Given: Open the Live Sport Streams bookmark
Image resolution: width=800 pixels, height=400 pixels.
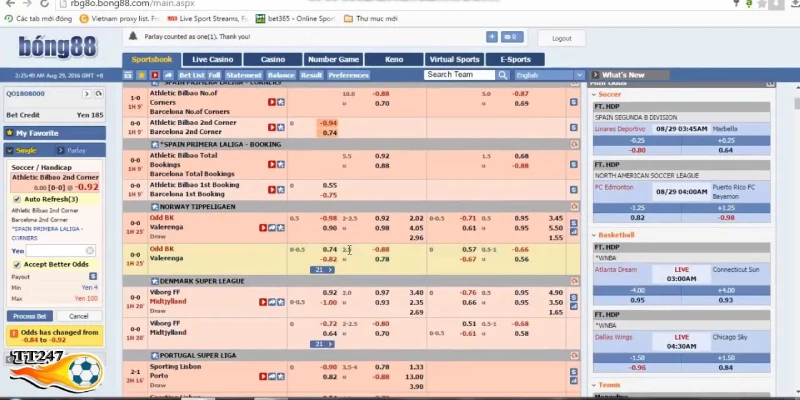Looking at the screenshot, I should tap(208, 19).
